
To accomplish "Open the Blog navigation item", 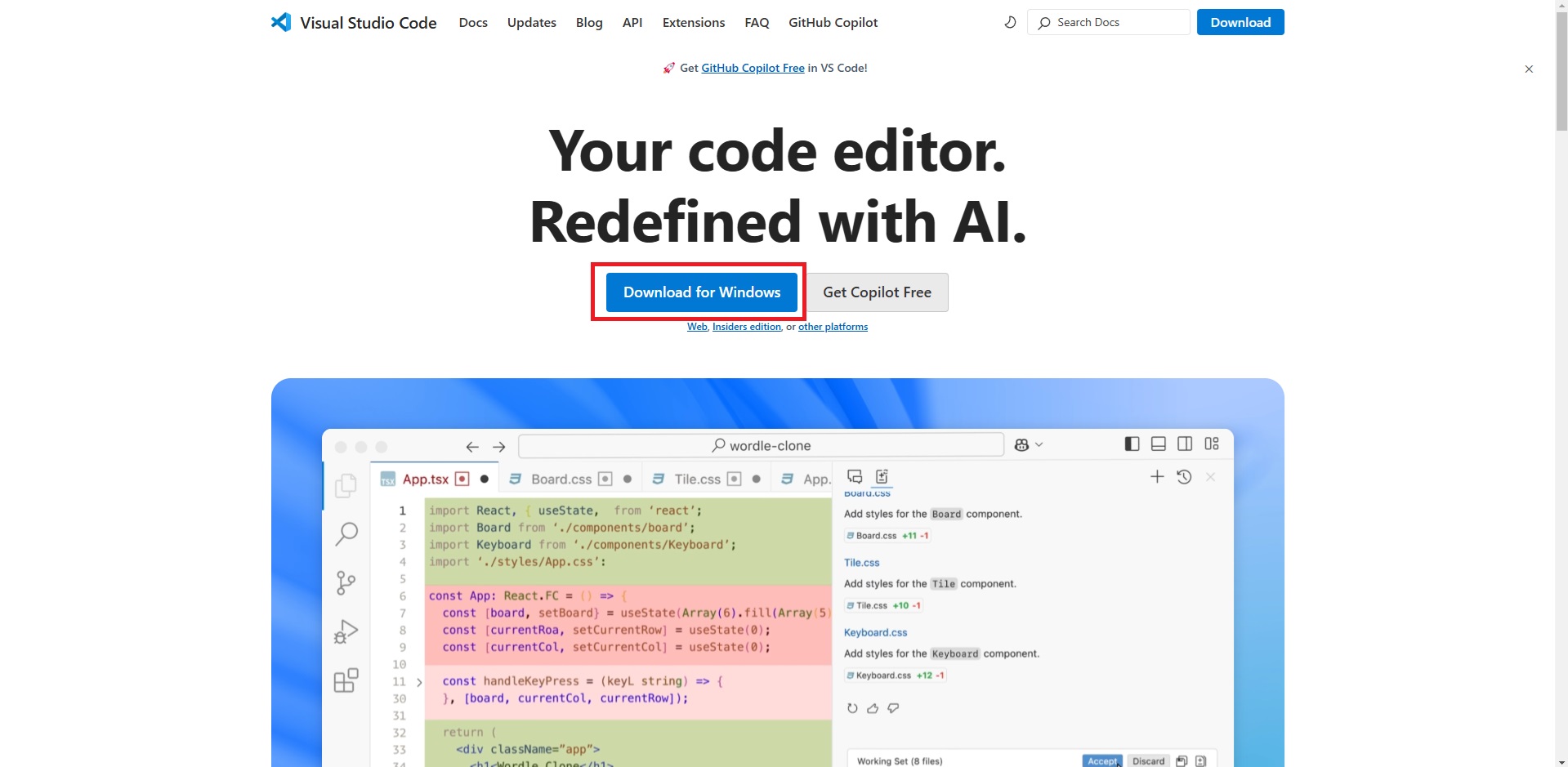I will coord(589,22).
